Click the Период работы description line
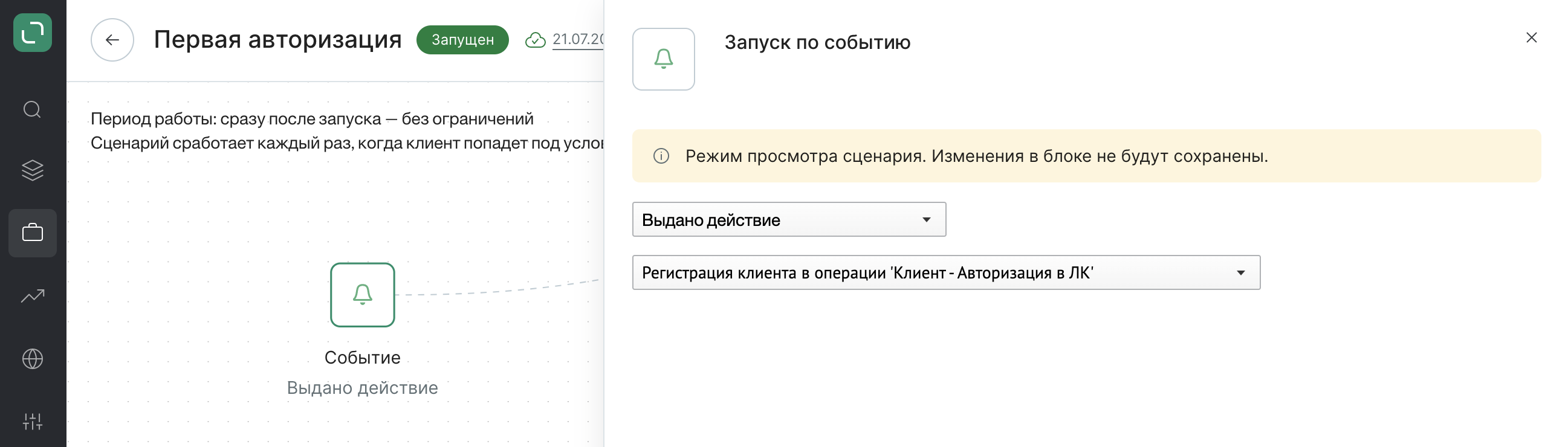Viewport: 1568px width, 447px height. click(313, 118)
